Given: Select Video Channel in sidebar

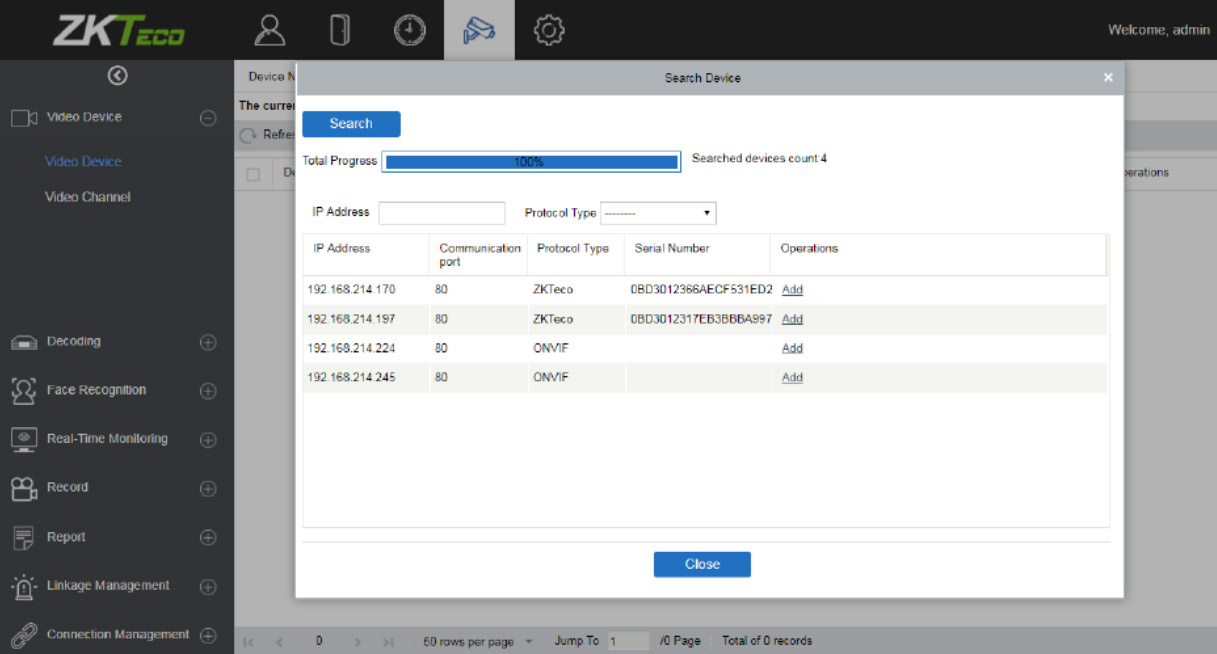Looking at the screenshot, I should [88, 197].
